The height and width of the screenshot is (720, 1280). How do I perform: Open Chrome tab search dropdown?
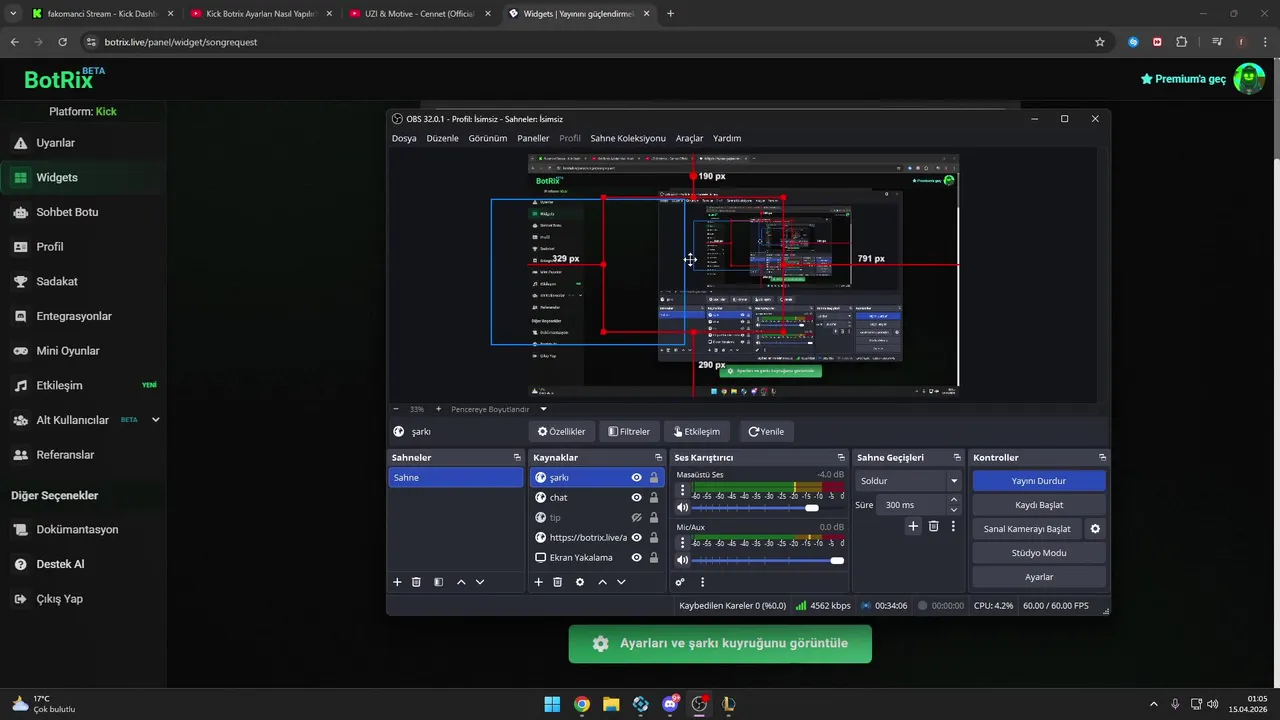coord(13,14)
